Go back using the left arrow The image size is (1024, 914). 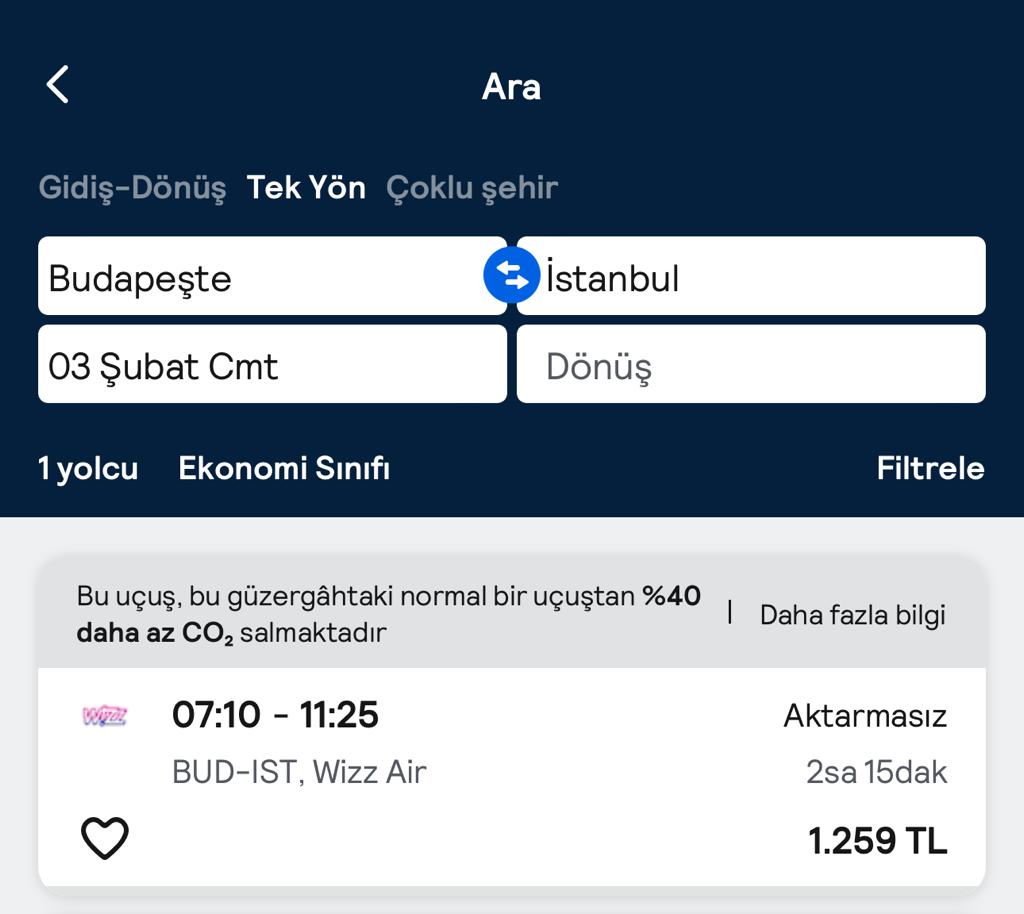(58, 85)
